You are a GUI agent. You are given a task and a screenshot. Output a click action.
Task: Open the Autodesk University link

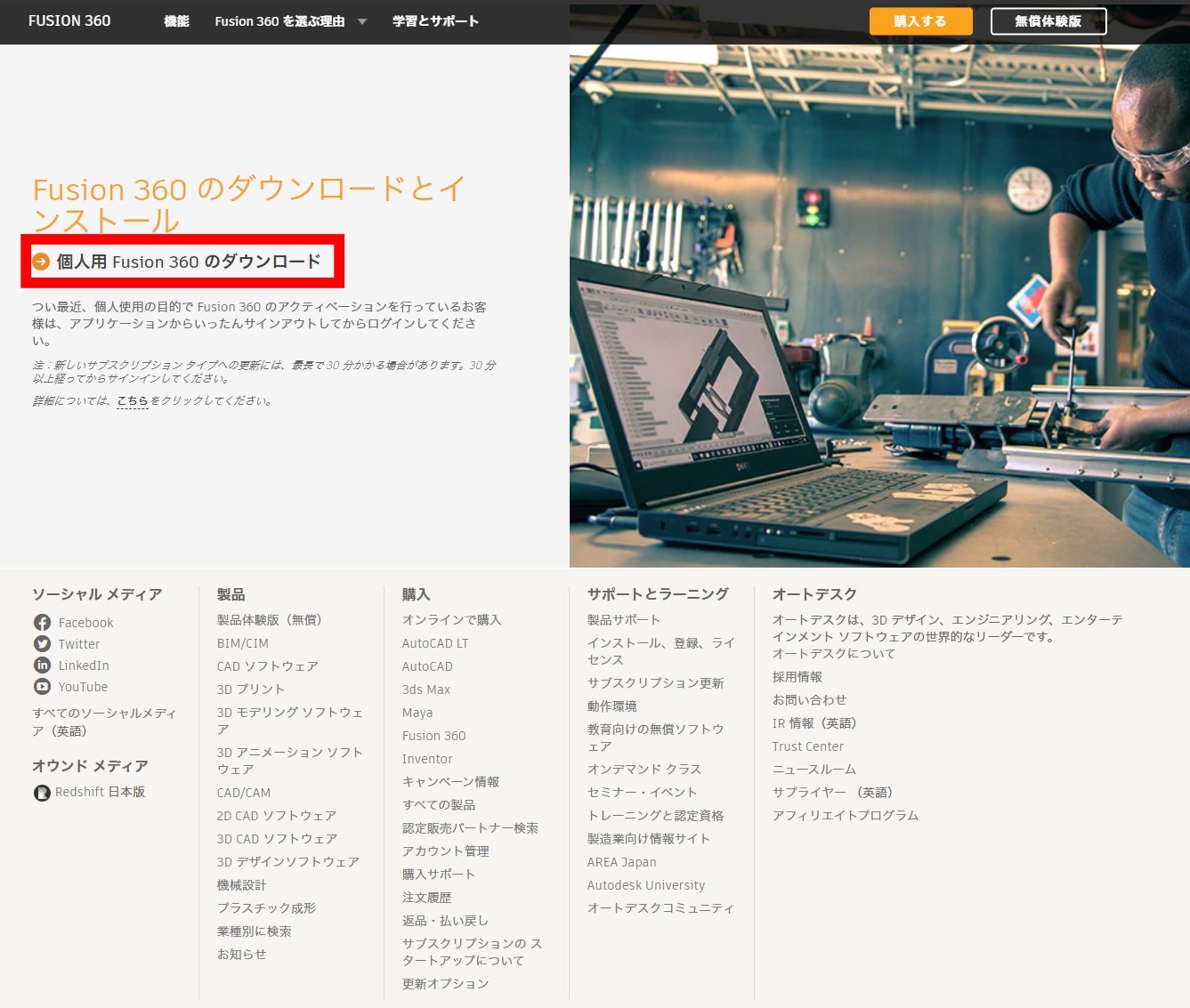tap(646, 885)
